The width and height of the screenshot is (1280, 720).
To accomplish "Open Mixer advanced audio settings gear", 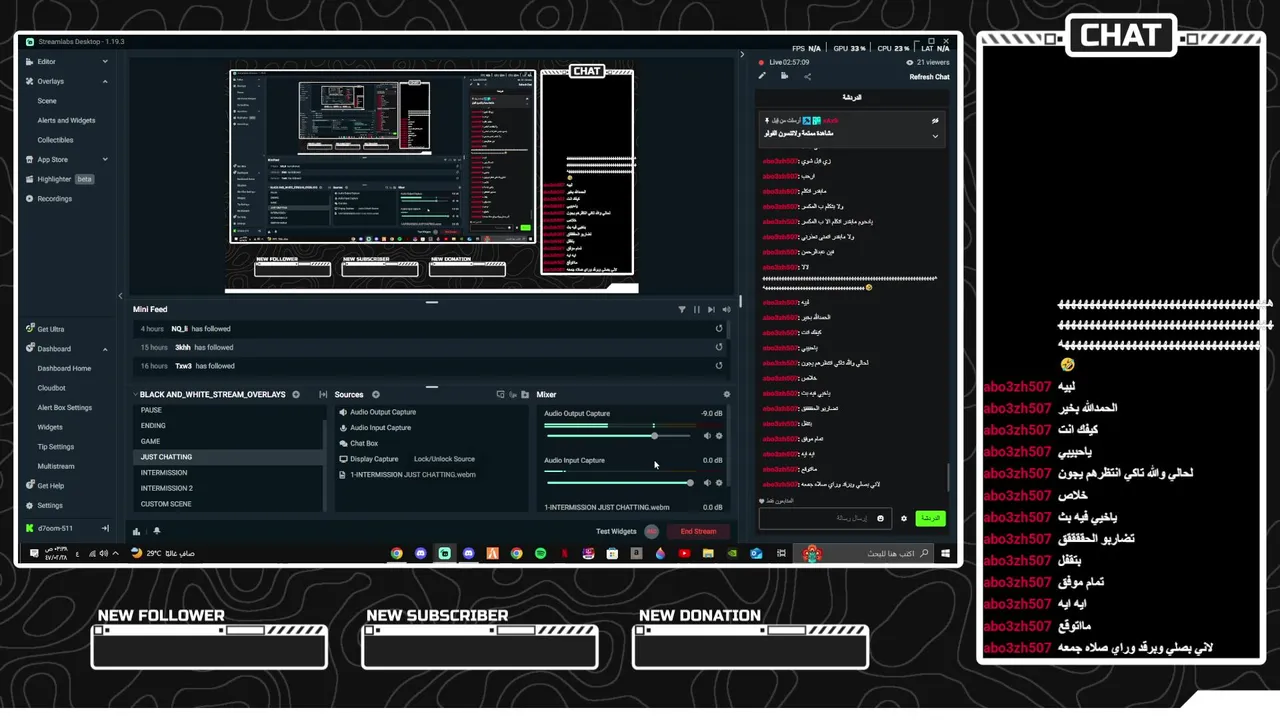I will click(727, 395).
